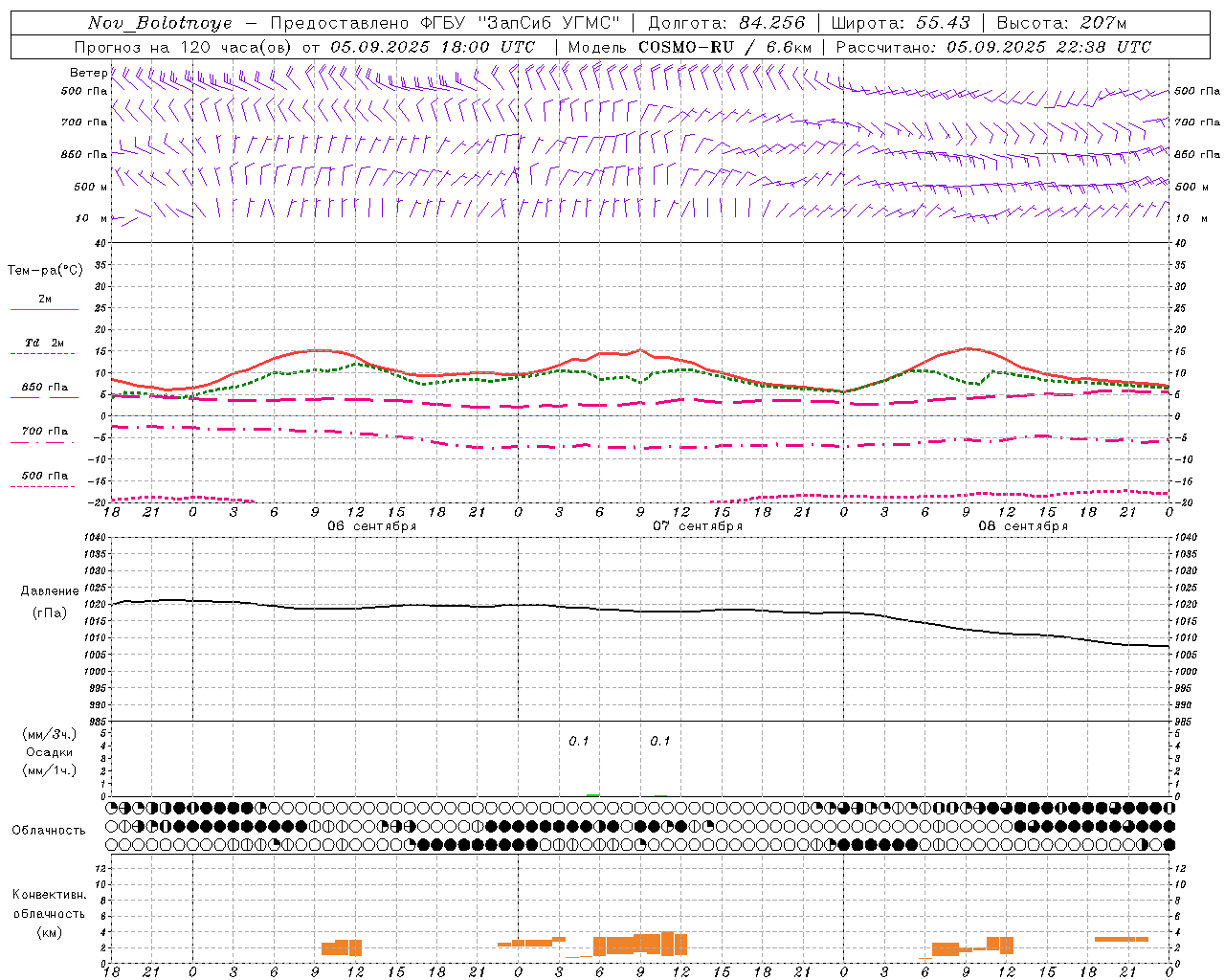The image size is (1225, 980).
Task: Click the Облачность cloud cover label
Action: tap(49, 830)
